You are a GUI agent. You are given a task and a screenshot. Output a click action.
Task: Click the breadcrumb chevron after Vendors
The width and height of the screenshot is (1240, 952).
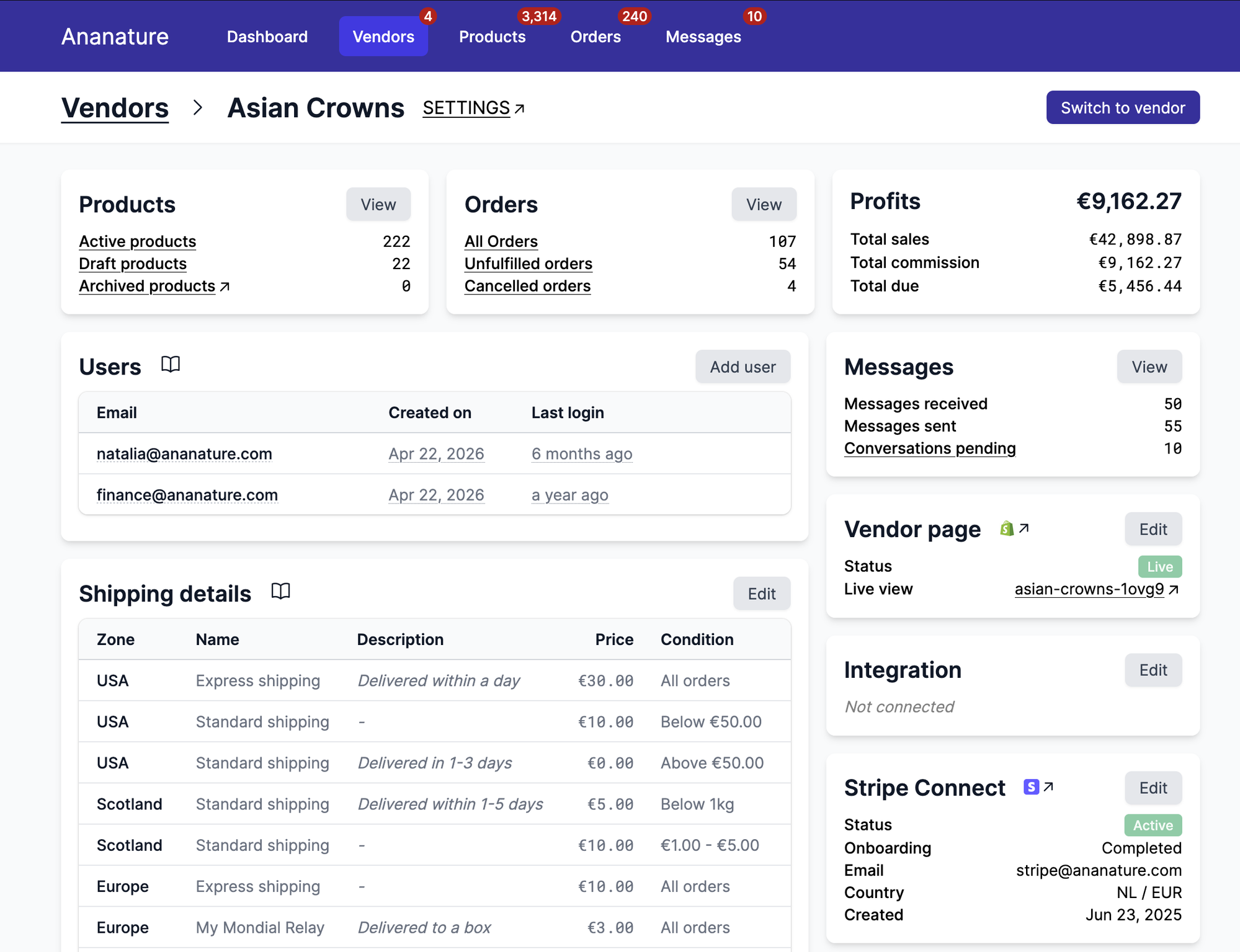(x=197, y=108)
